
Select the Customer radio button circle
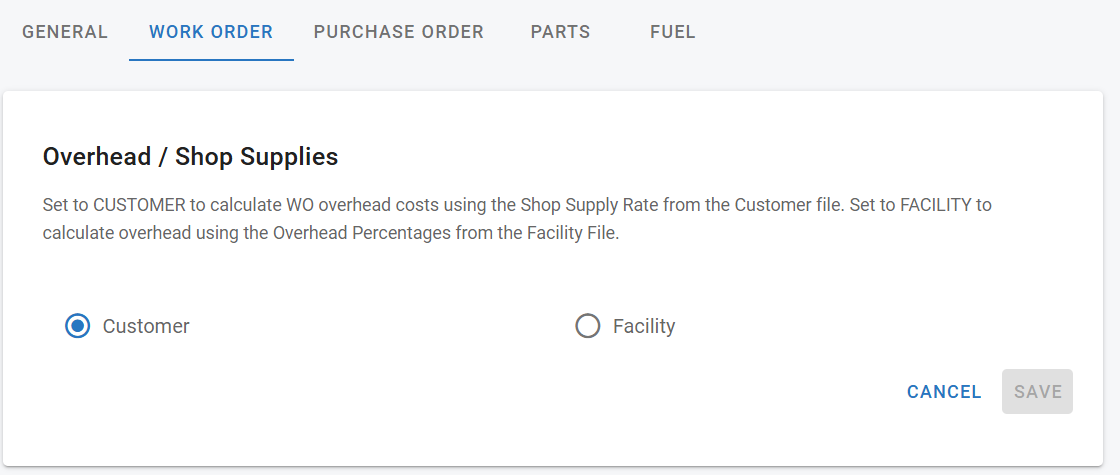(78, 326)
